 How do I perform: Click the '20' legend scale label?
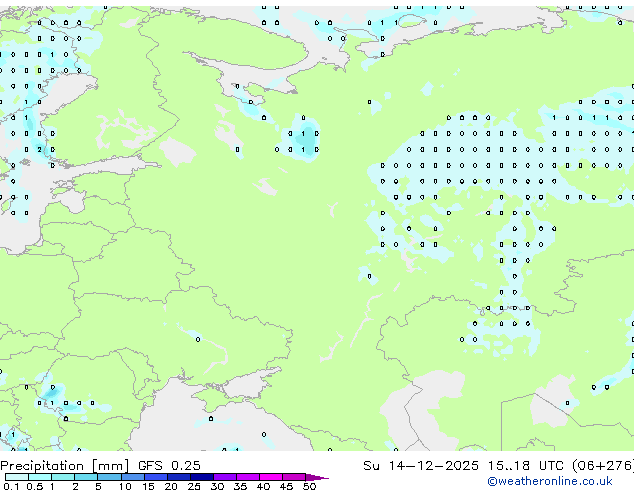tap(171, 486)
